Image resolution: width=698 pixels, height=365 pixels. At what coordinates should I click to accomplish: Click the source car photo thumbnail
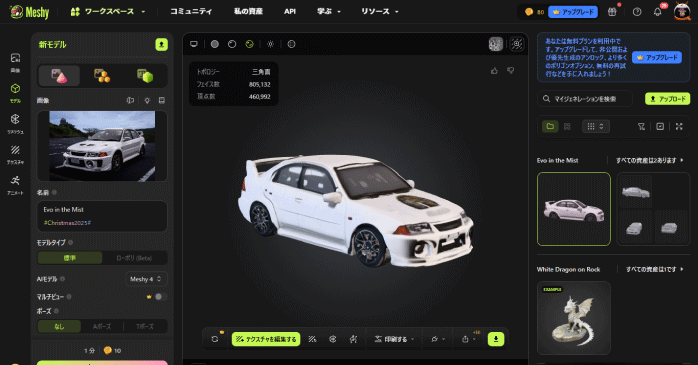(102, 146)
